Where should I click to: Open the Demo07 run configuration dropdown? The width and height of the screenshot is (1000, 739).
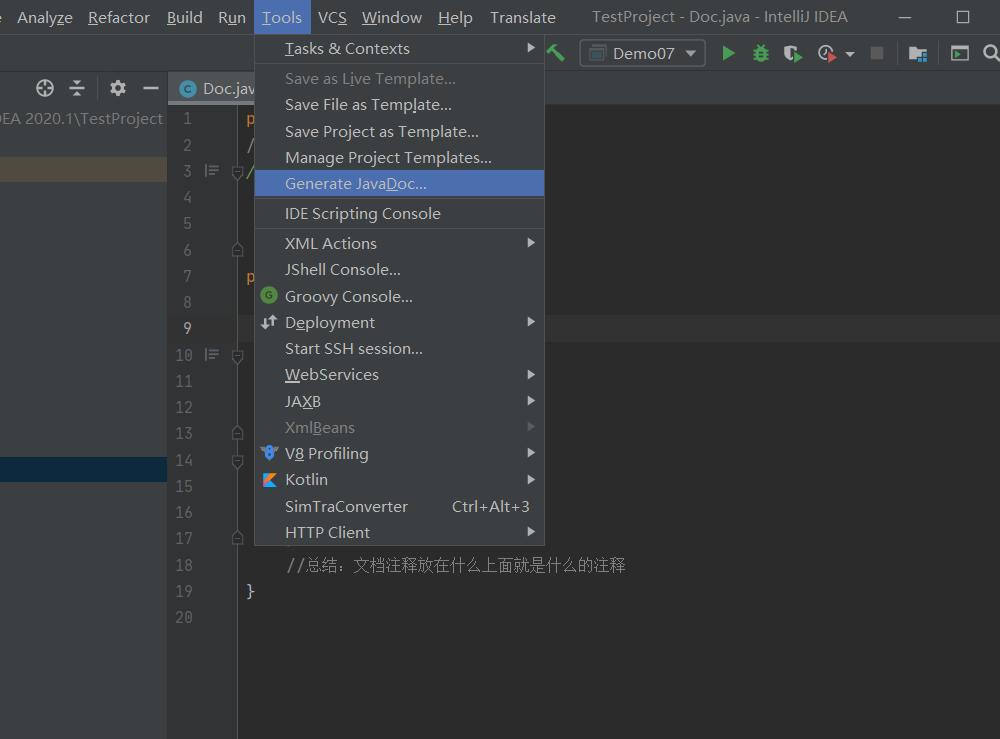[642, 54]
